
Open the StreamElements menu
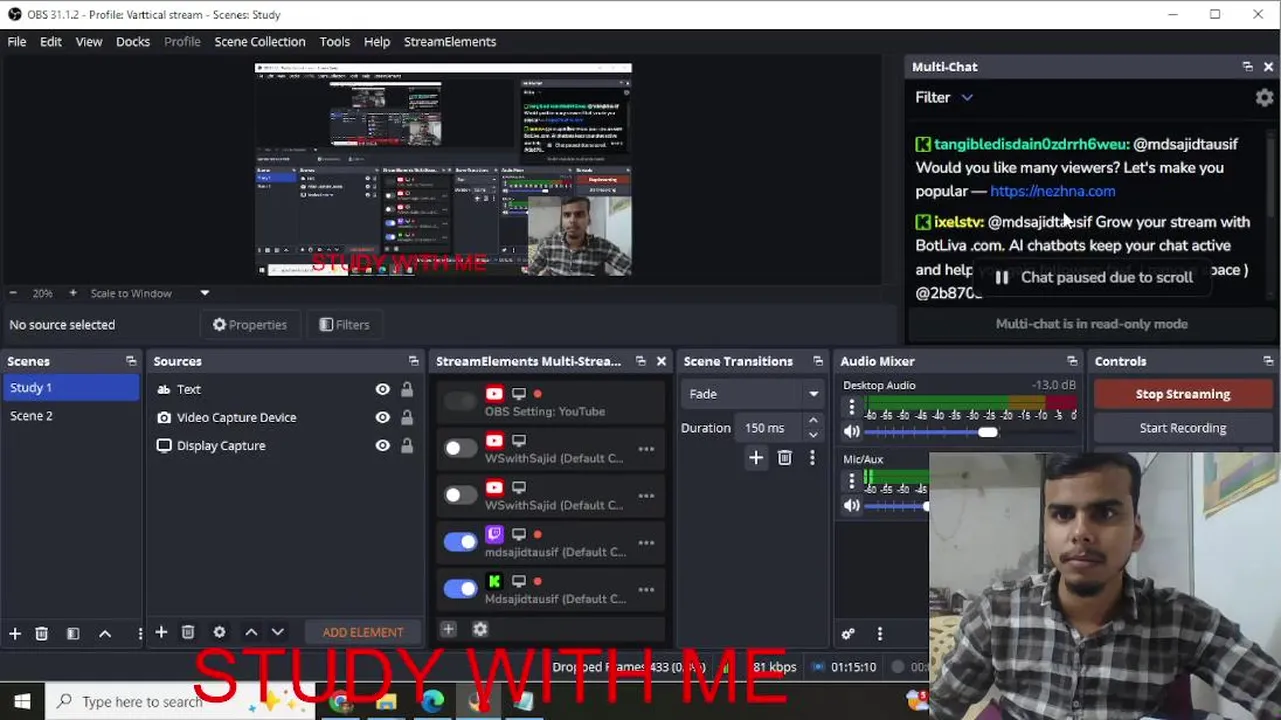click(450, 41)
